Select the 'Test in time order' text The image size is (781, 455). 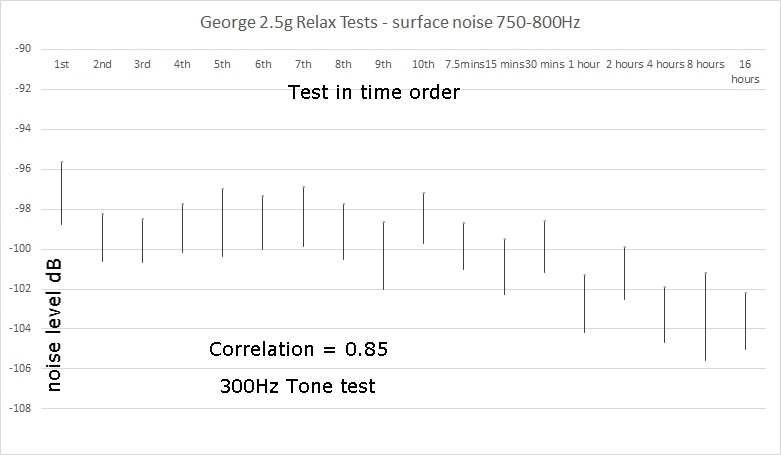tap(374, 92)
